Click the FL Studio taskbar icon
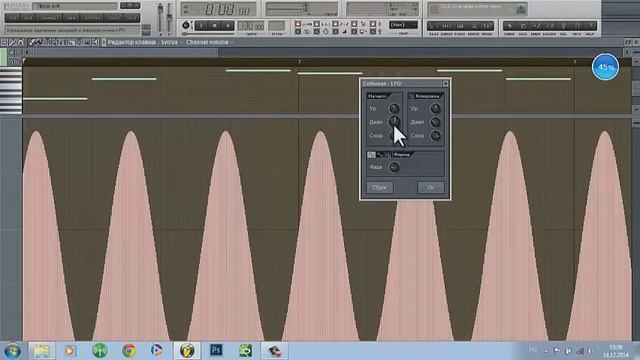The image size is (640, 360). point(187,350)
